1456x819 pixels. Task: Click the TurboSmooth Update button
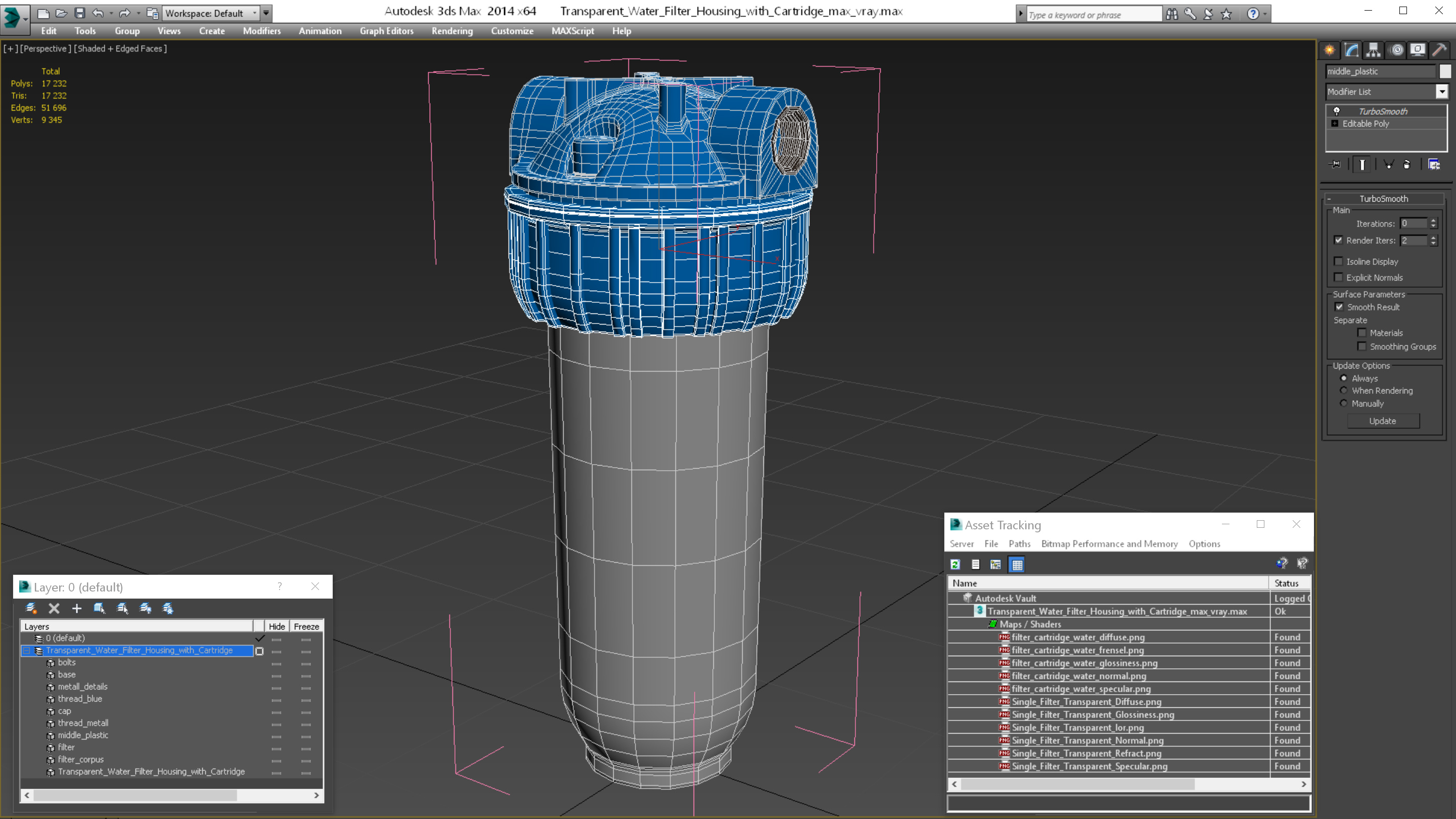pos(1383,421)
